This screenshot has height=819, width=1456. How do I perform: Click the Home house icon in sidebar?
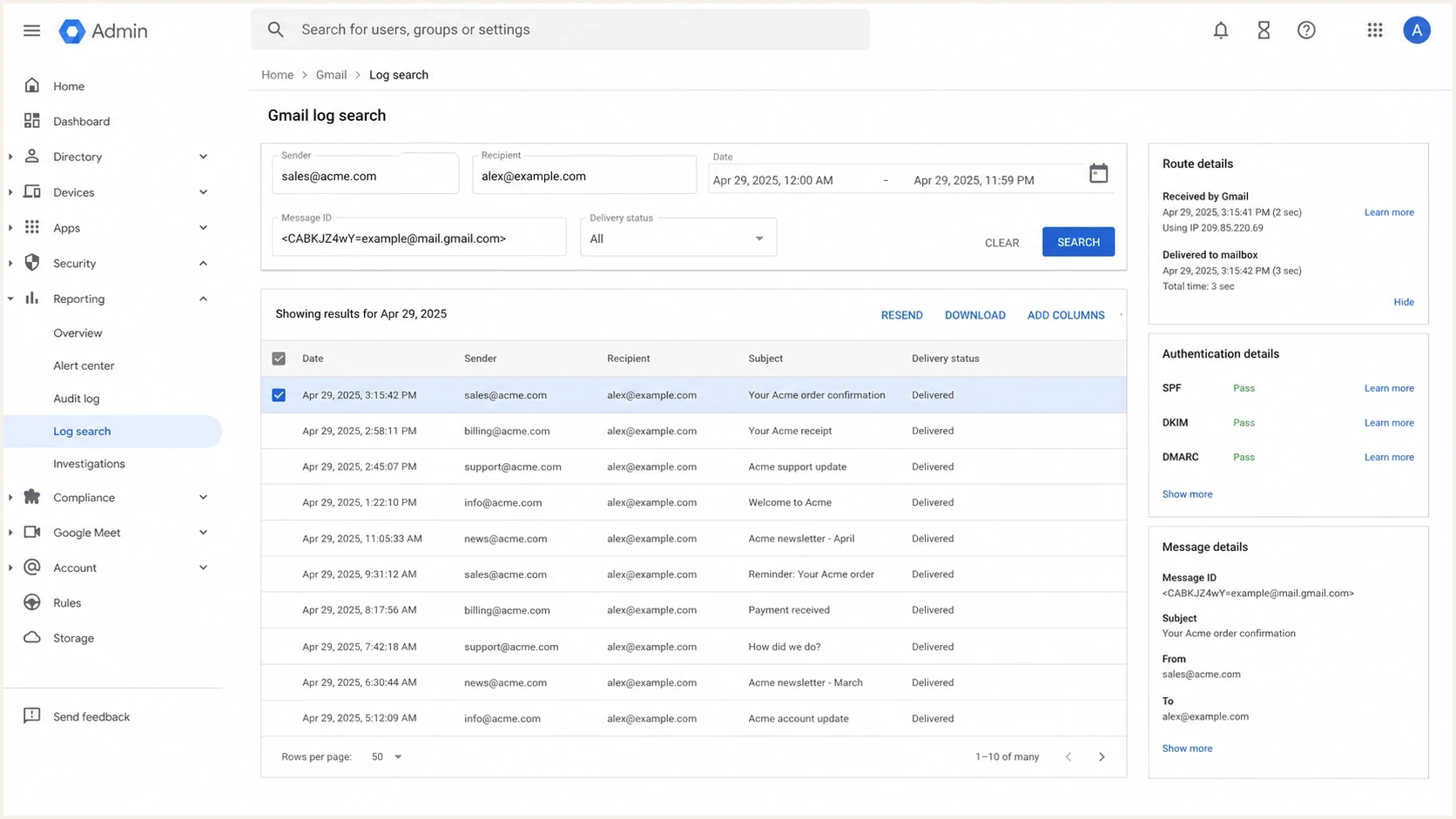click(x=32, y=85)
